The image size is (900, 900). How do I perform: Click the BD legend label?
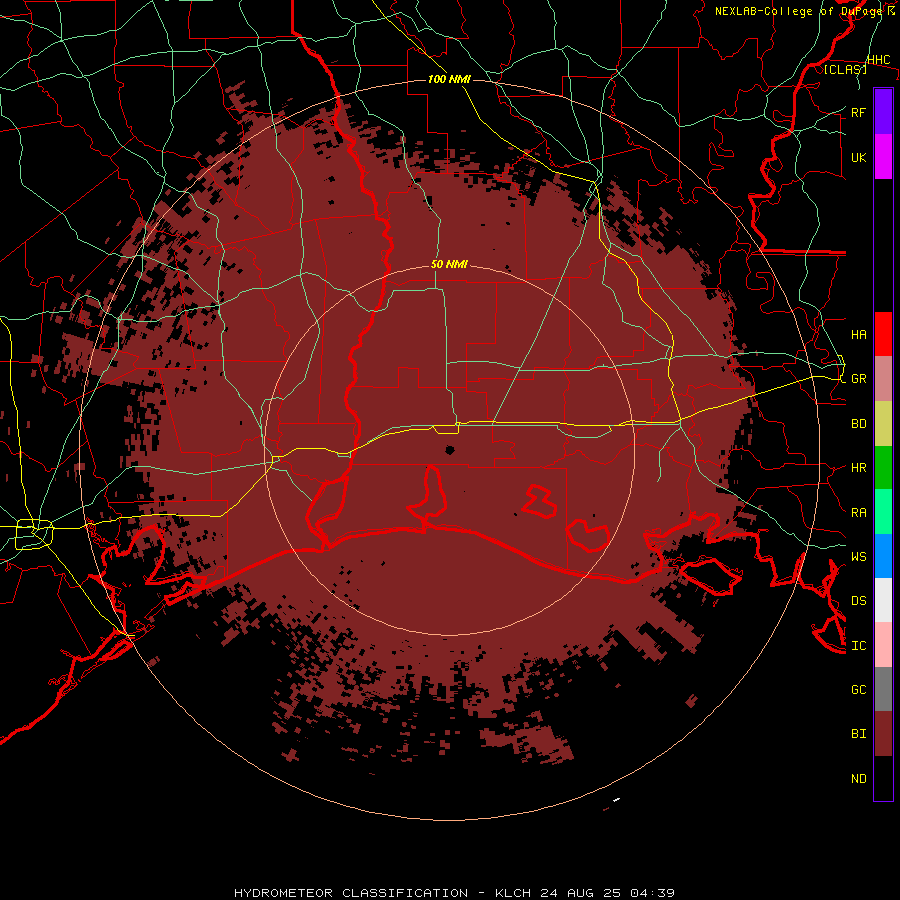coord(859,424)
